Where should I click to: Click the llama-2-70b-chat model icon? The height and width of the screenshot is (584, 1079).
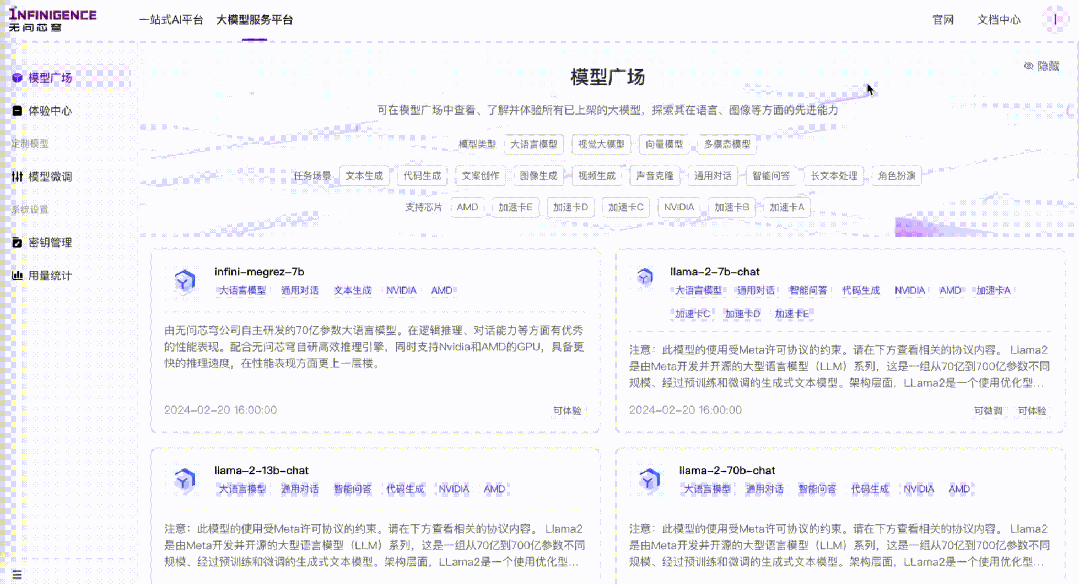coord(650,479)
